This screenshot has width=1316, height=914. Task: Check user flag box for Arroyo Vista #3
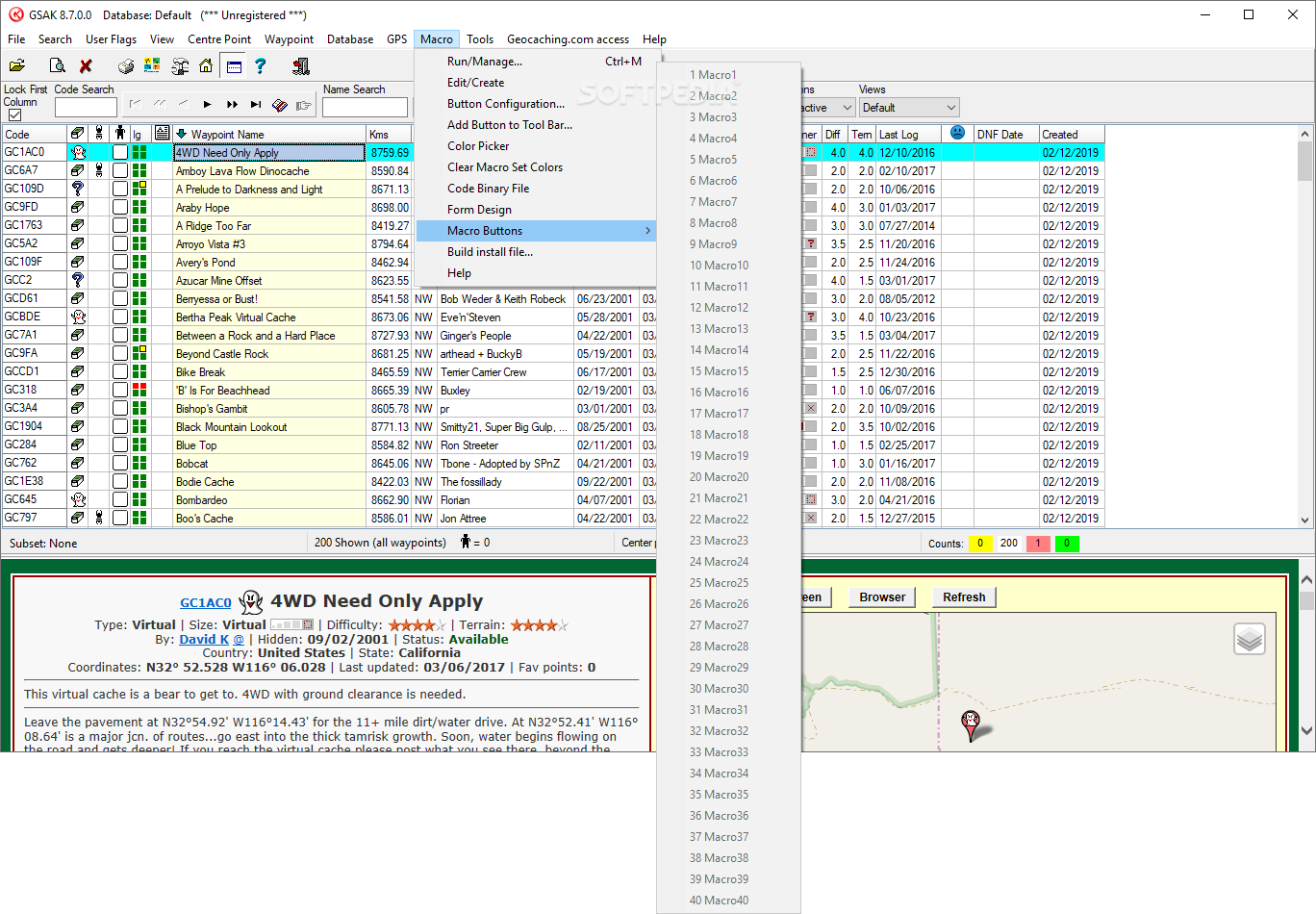click(x=119, y=243)
